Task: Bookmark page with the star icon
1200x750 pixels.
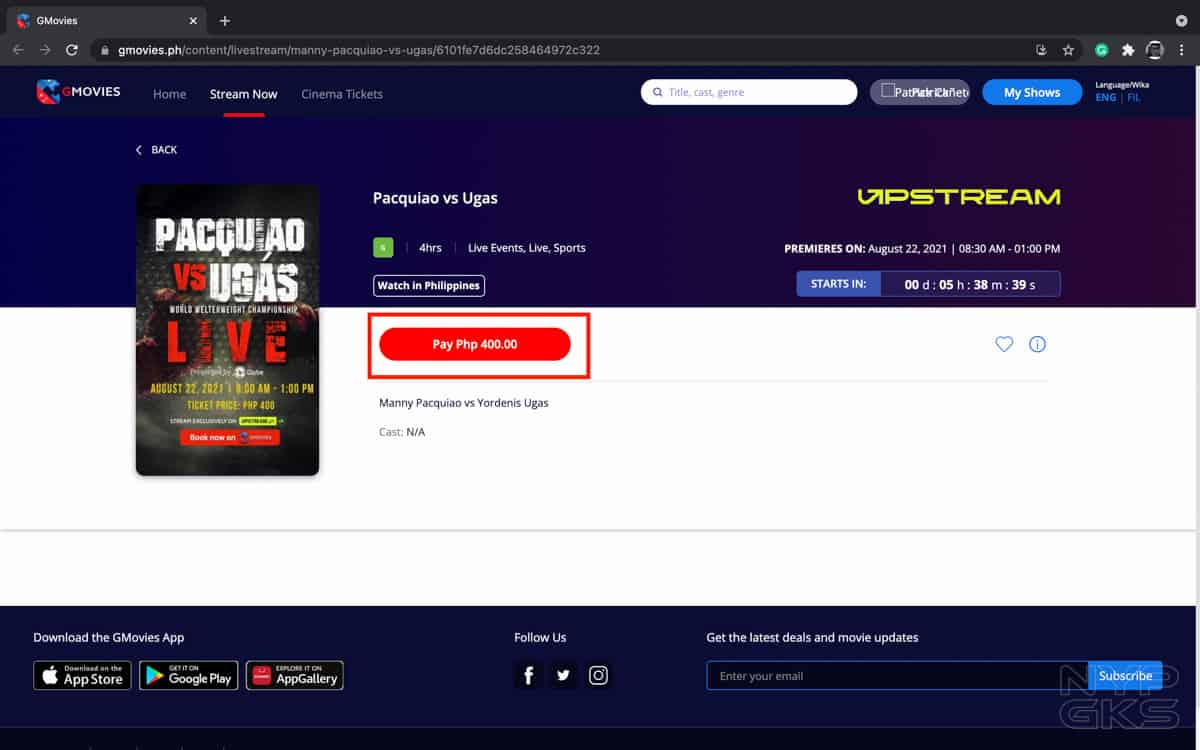Action: tap(1068, 49)
